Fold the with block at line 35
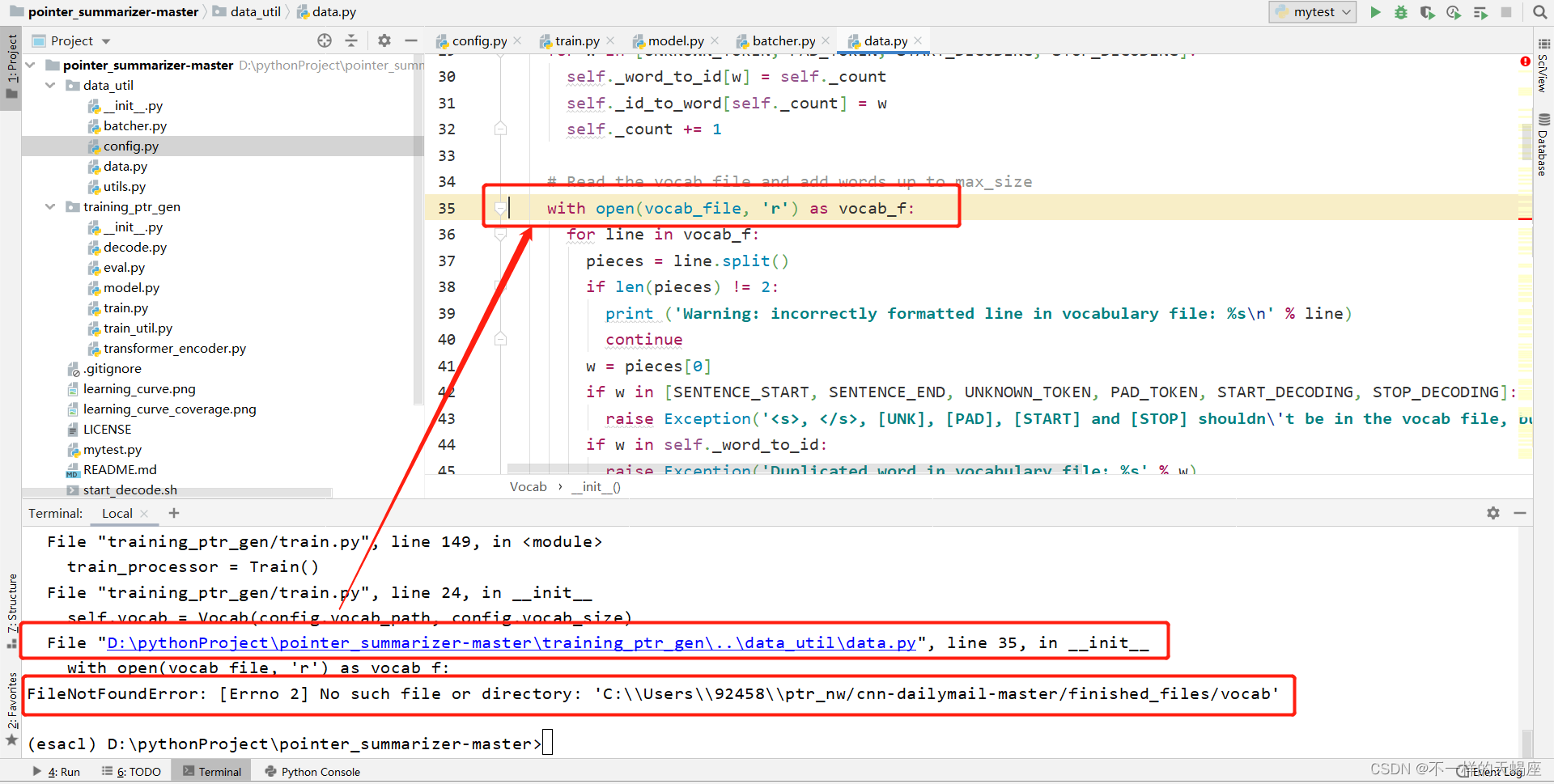 click(x=500, y=208)
